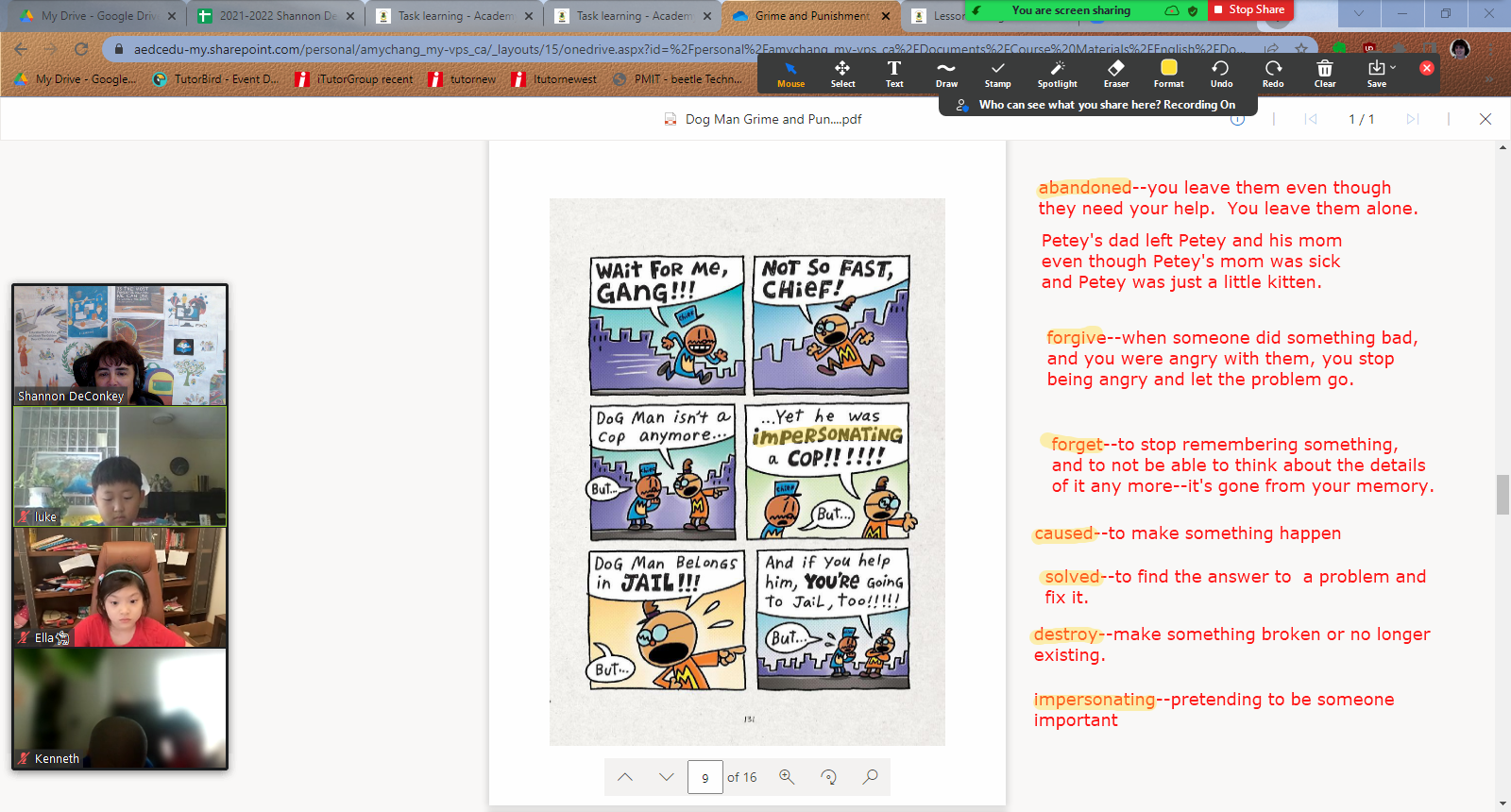Click the page's vertical scrollbar thumb
This screenshot has height=812, width=1511.
coord(1503,495)
